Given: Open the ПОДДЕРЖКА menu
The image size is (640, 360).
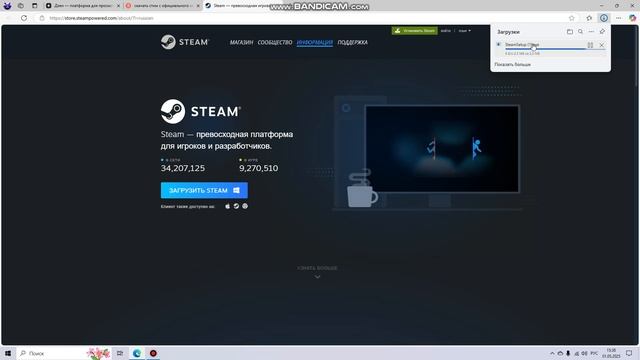Looking at the screenshot, I should click(x=353, y=42).
